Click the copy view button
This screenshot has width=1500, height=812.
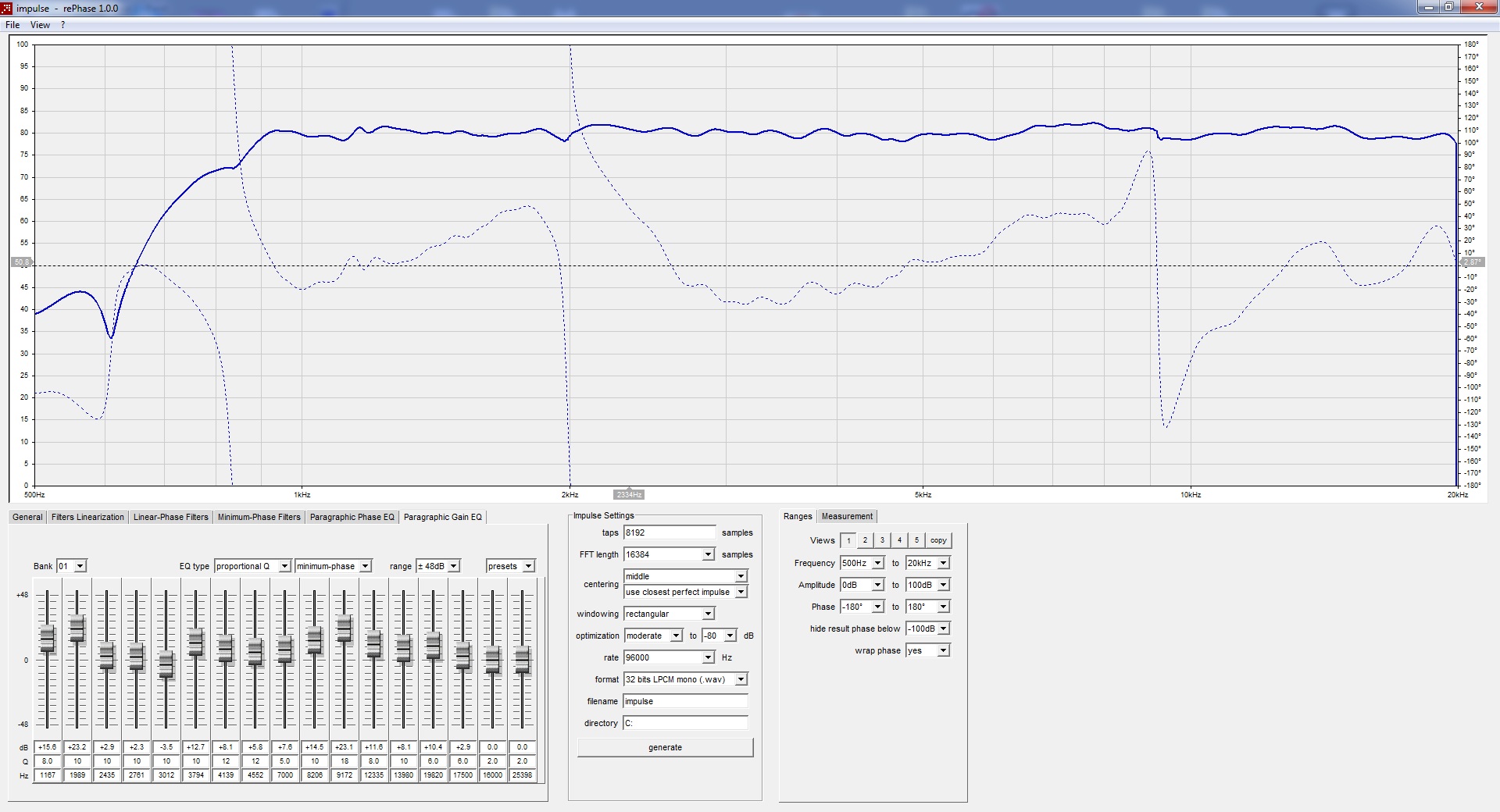(x=938, y=540)
